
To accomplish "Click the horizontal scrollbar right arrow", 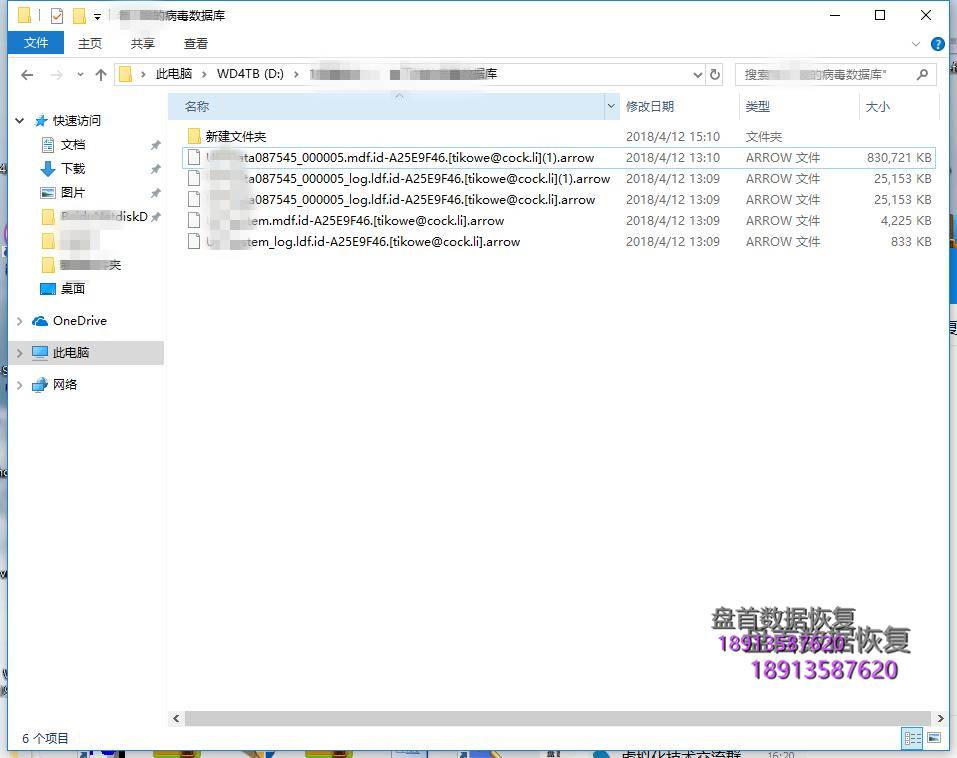I will click(940, 718).
